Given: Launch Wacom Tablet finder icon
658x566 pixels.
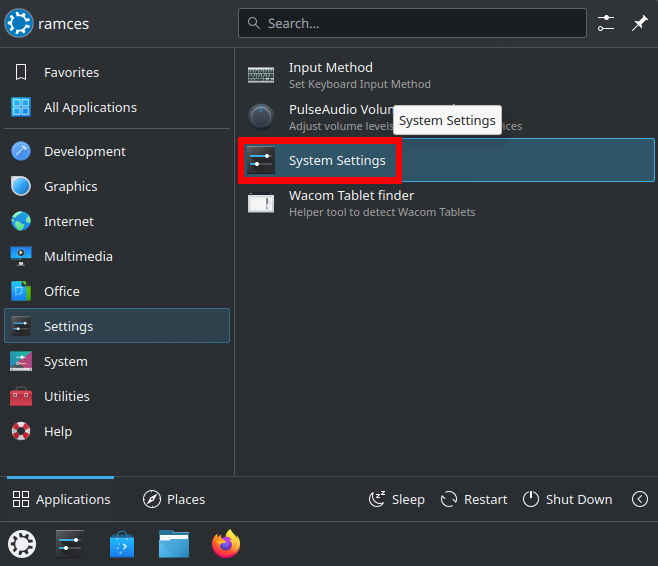Looking at the screenshot, I should point(261,203).
